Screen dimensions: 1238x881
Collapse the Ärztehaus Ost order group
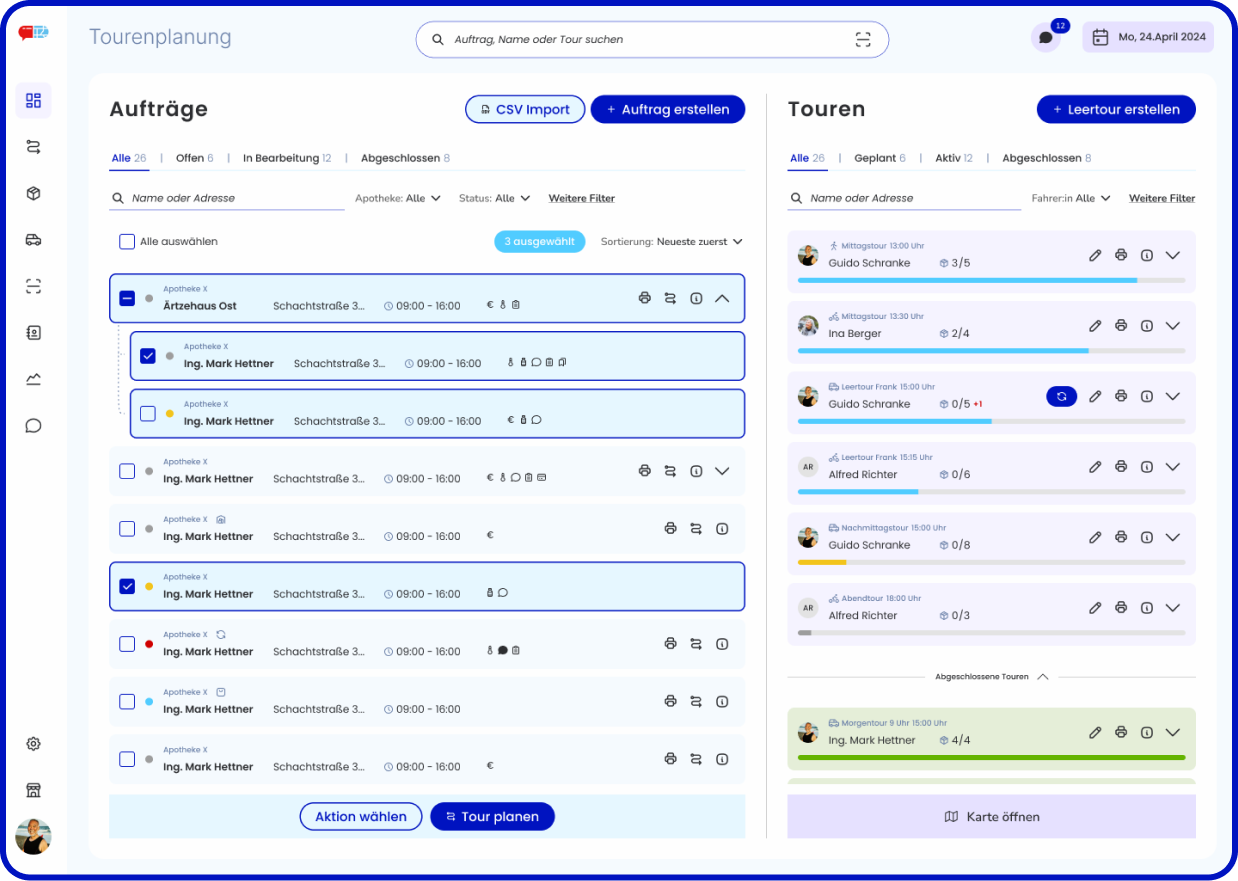click(x=722, y=298)
